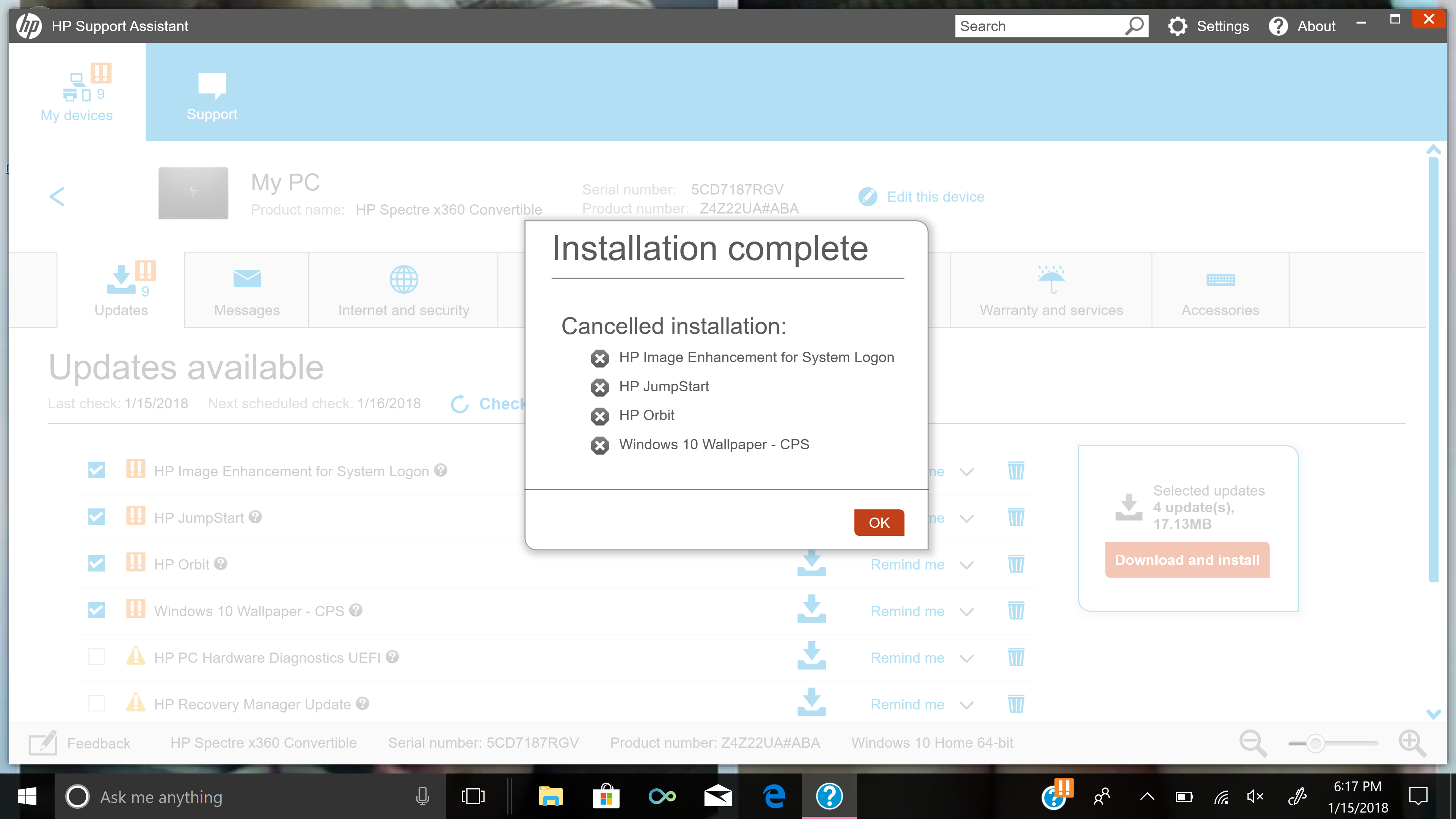The height and width of the screenshot is (819, 1456).
Task: Click trash icon for HP JumpStart
Action: [1016, 517]
